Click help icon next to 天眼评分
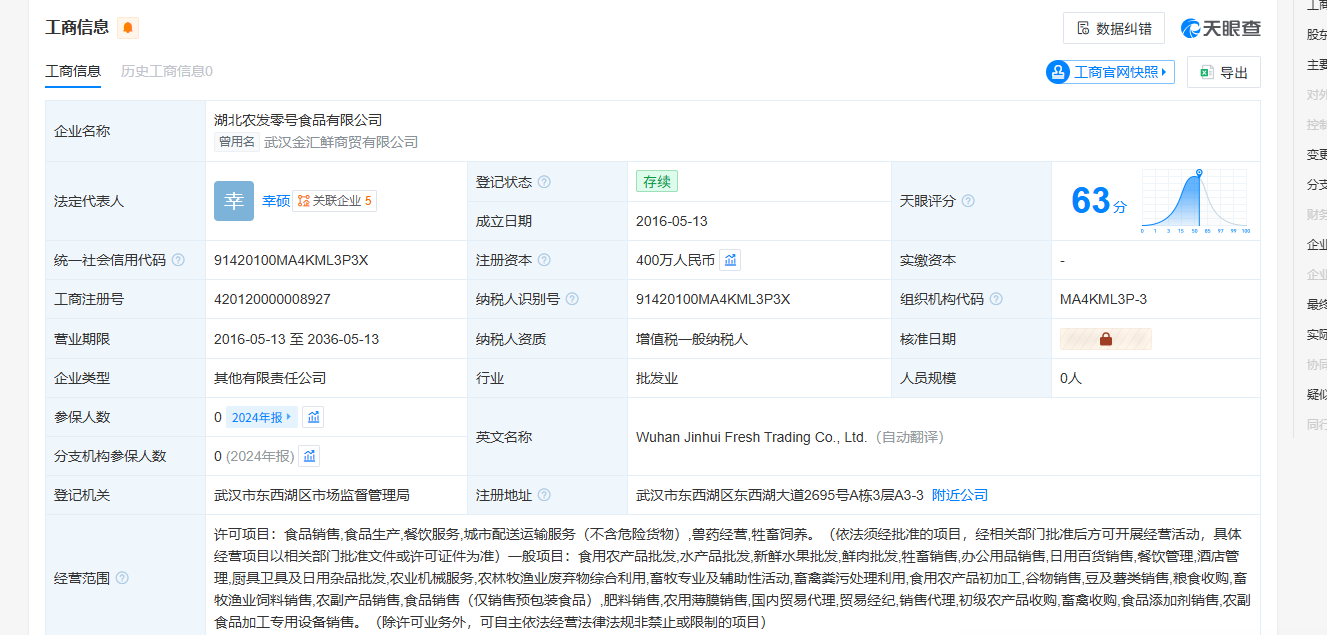The image size is (1327, 635). [x=968, y=201]
